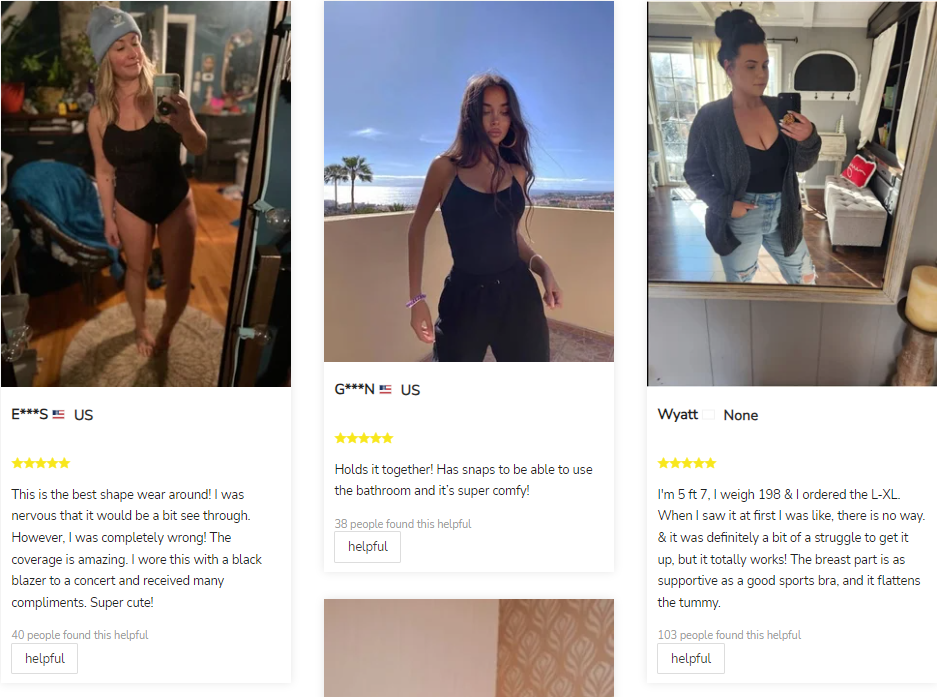Mark E***S's shapewear review as helpful
Viewport: 937px width, 697px height.
point(45,658)
